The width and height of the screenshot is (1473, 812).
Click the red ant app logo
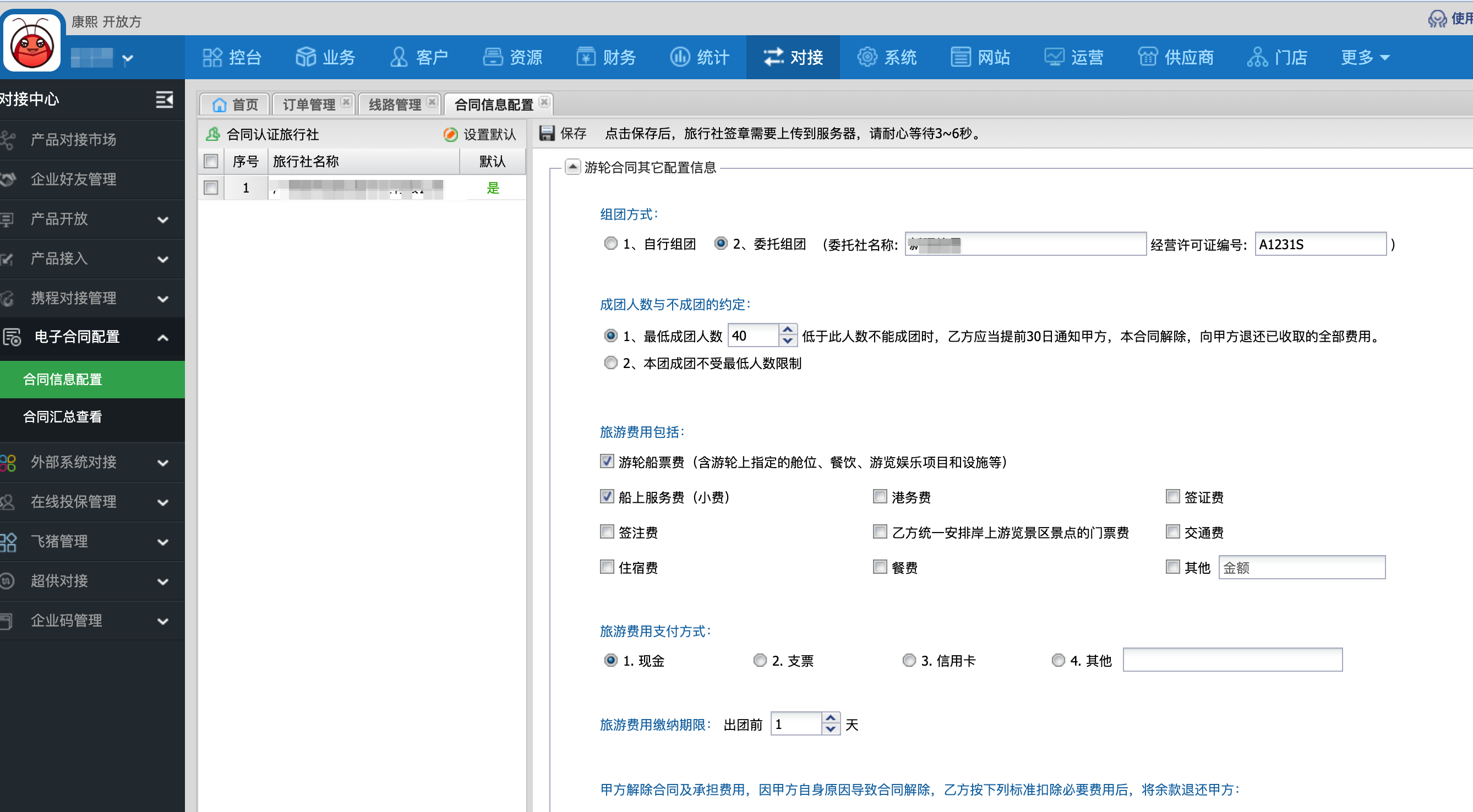click(x=32, y=42)
